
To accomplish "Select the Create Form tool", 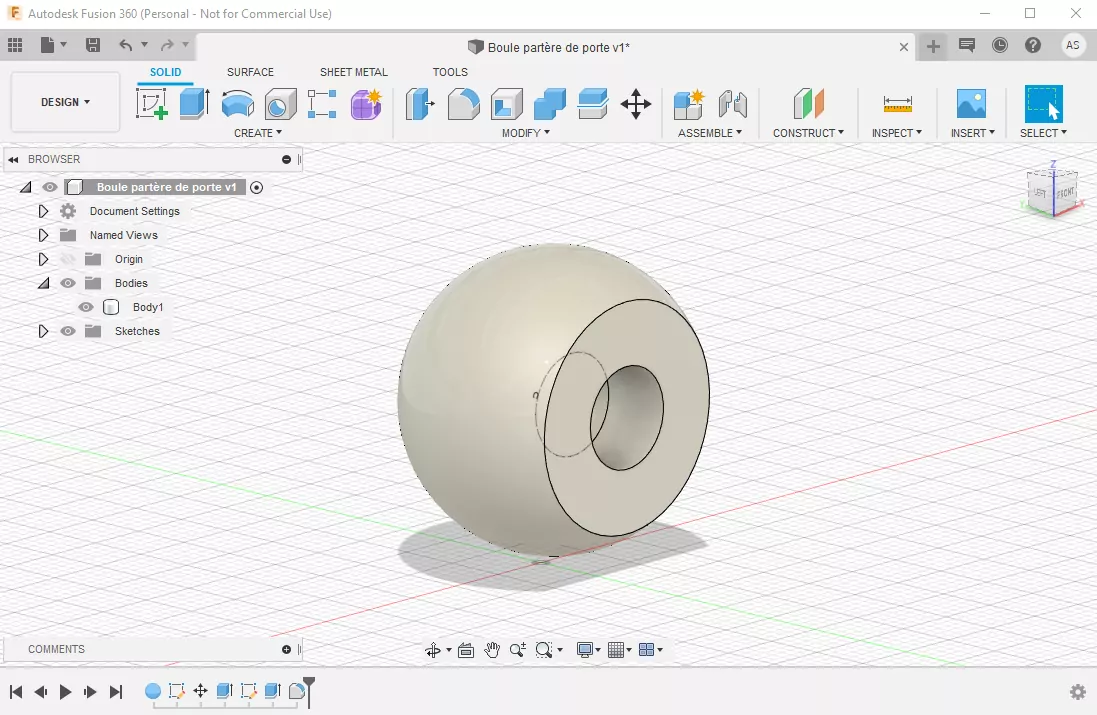I will pyautogui.click(x=366, y=104).
